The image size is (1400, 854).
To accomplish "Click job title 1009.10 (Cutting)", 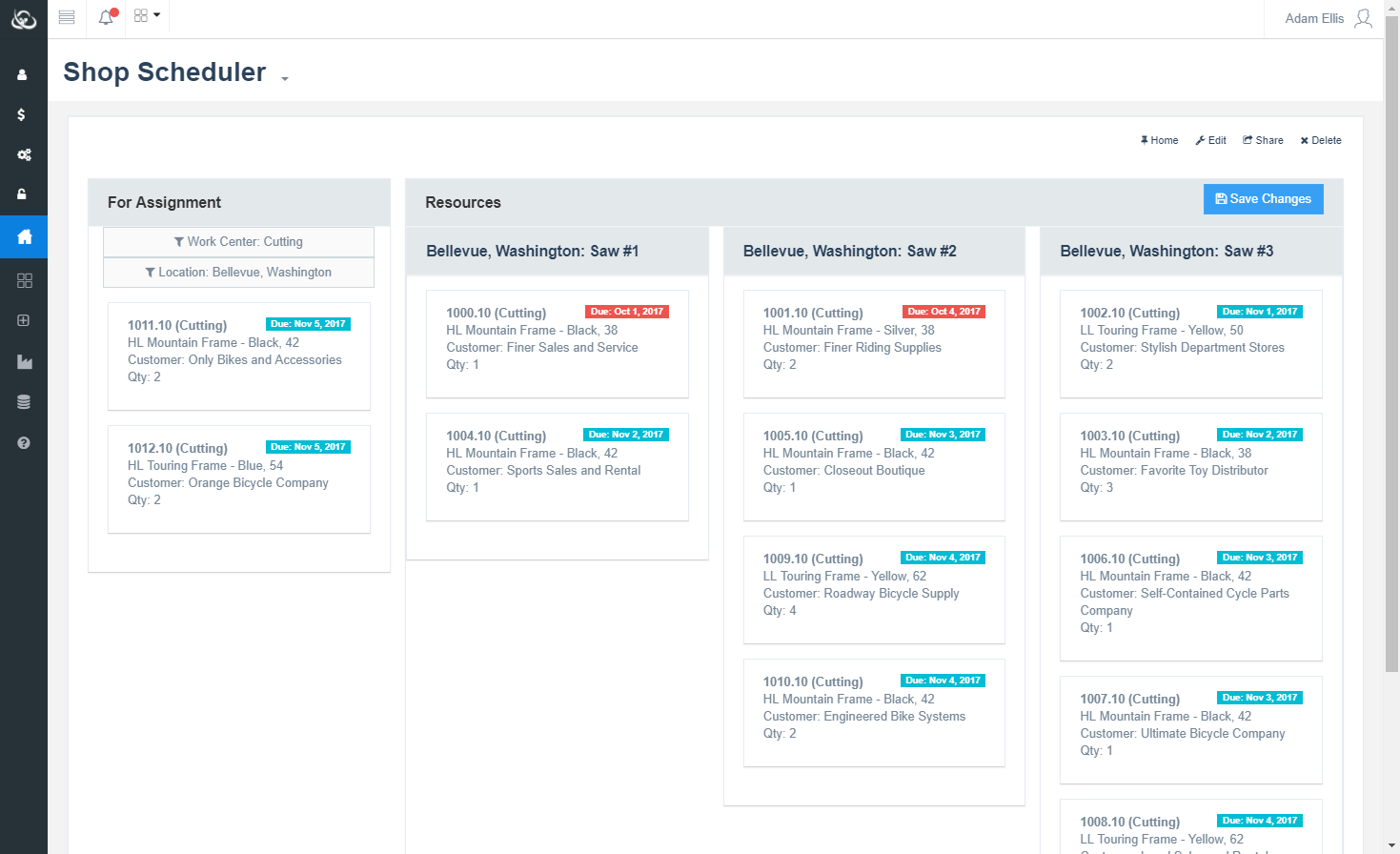I will click(x=813, y=559).
